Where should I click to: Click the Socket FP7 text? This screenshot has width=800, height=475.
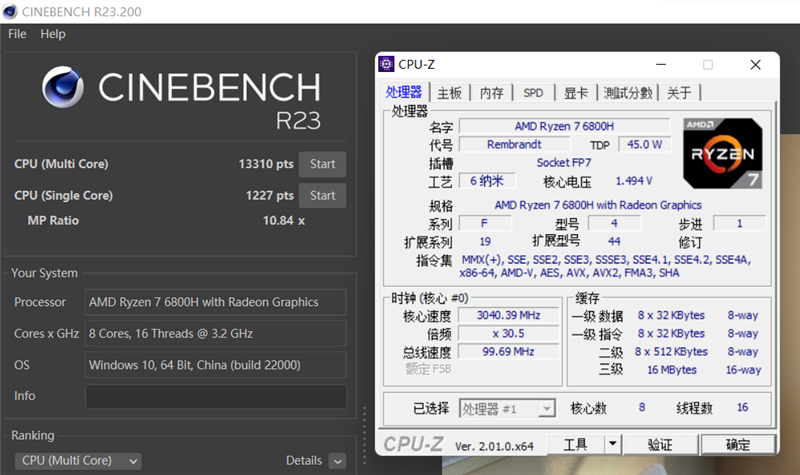pyautogui.click(x=564, y=163)
